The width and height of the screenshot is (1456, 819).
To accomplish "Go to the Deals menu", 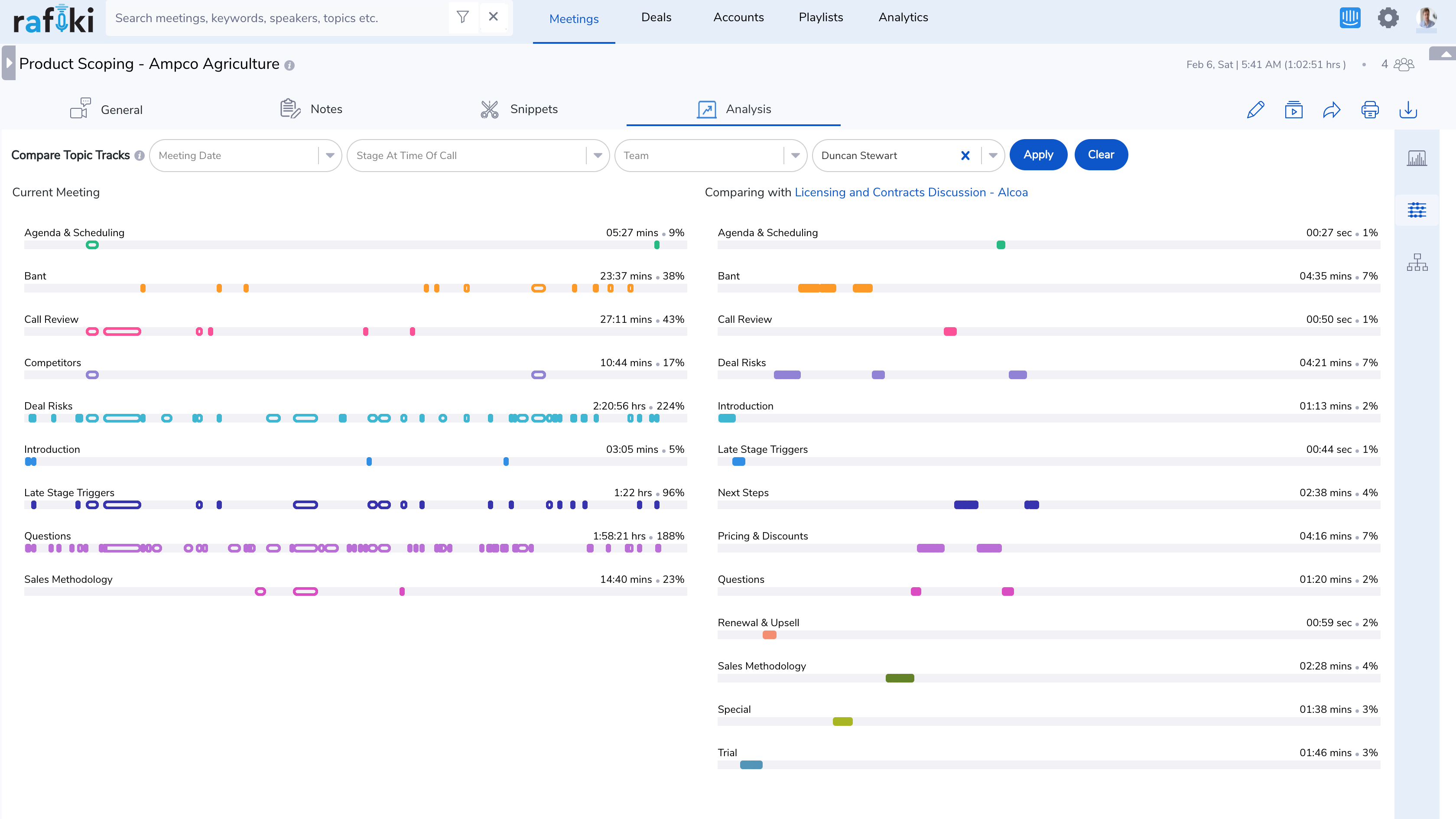I will coord(656,17).
